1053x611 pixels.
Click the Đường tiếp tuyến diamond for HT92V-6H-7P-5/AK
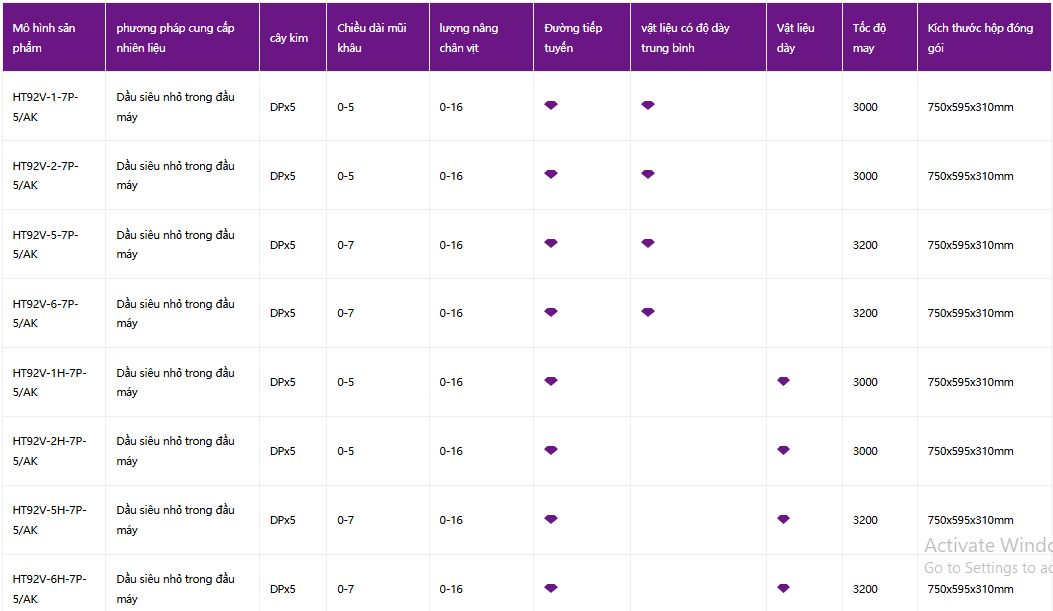tap(551, 588)
